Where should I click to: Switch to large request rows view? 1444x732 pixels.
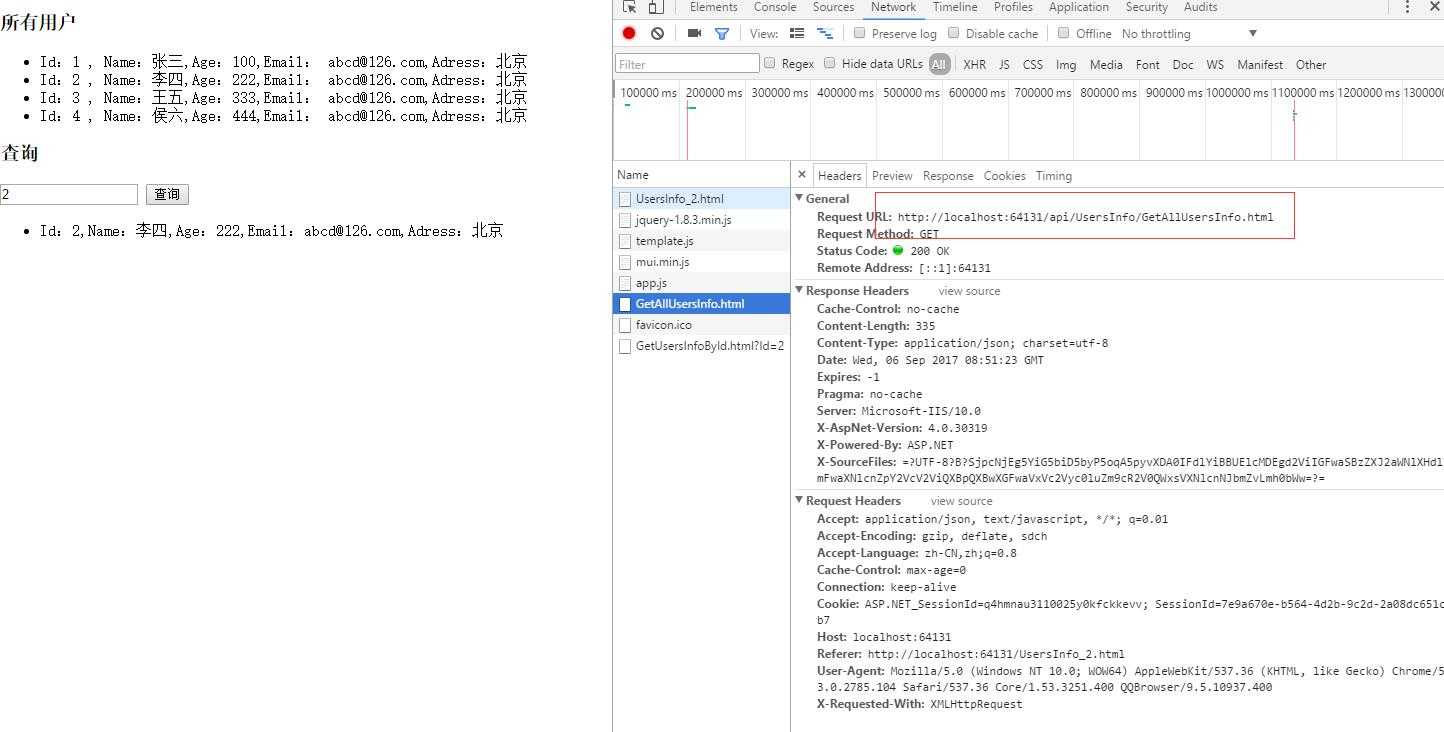coord(797,33)
